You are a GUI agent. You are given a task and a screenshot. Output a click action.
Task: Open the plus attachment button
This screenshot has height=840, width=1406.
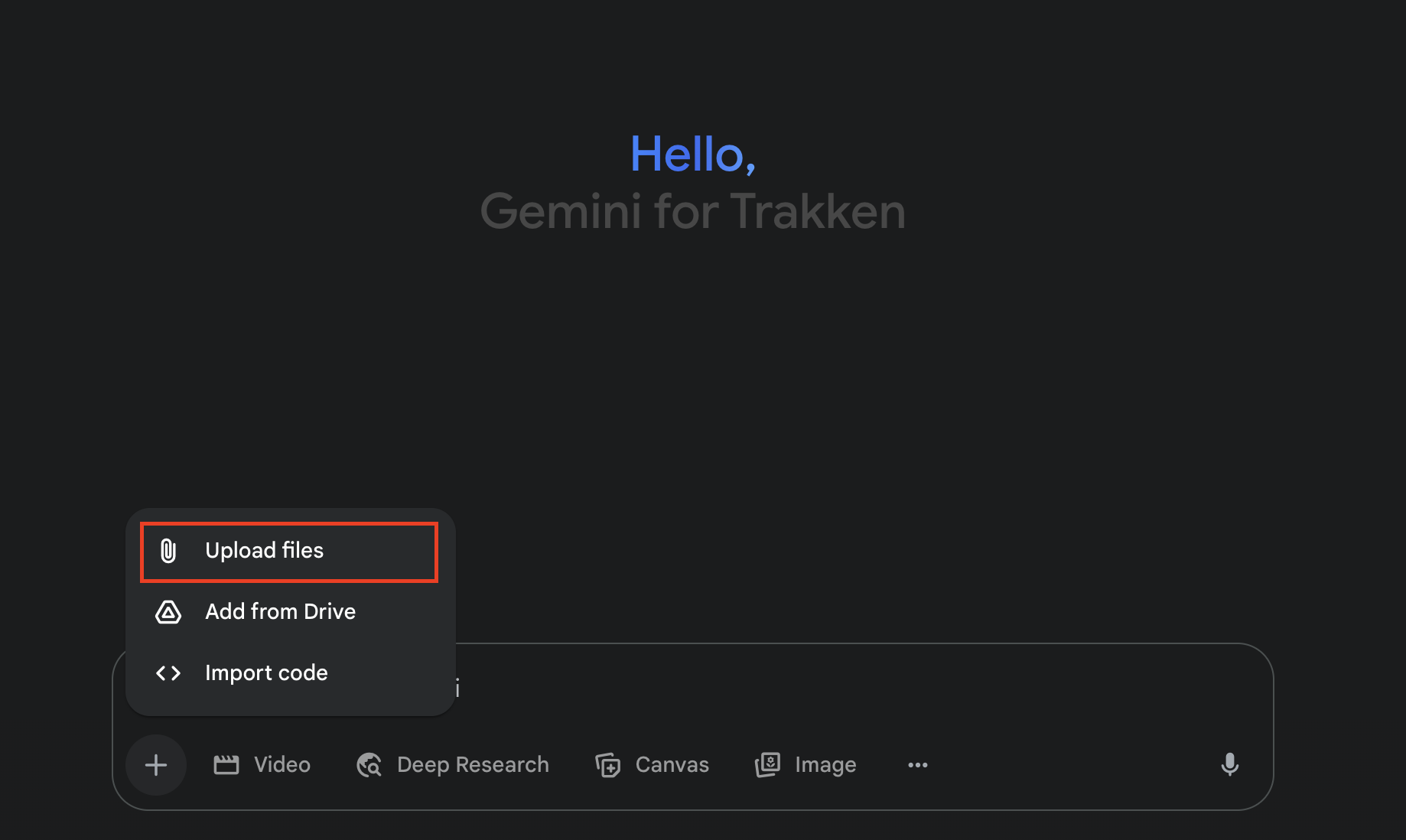click(x=155, y=765)
